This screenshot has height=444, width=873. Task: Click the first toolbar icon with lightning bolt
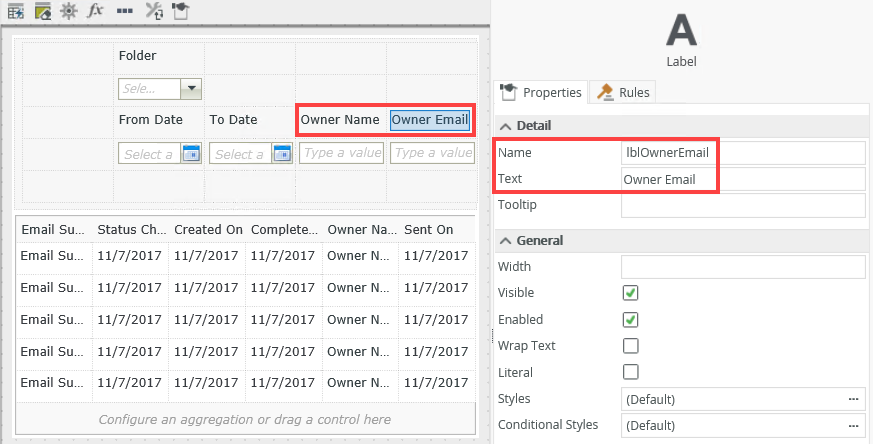[15, 11]
